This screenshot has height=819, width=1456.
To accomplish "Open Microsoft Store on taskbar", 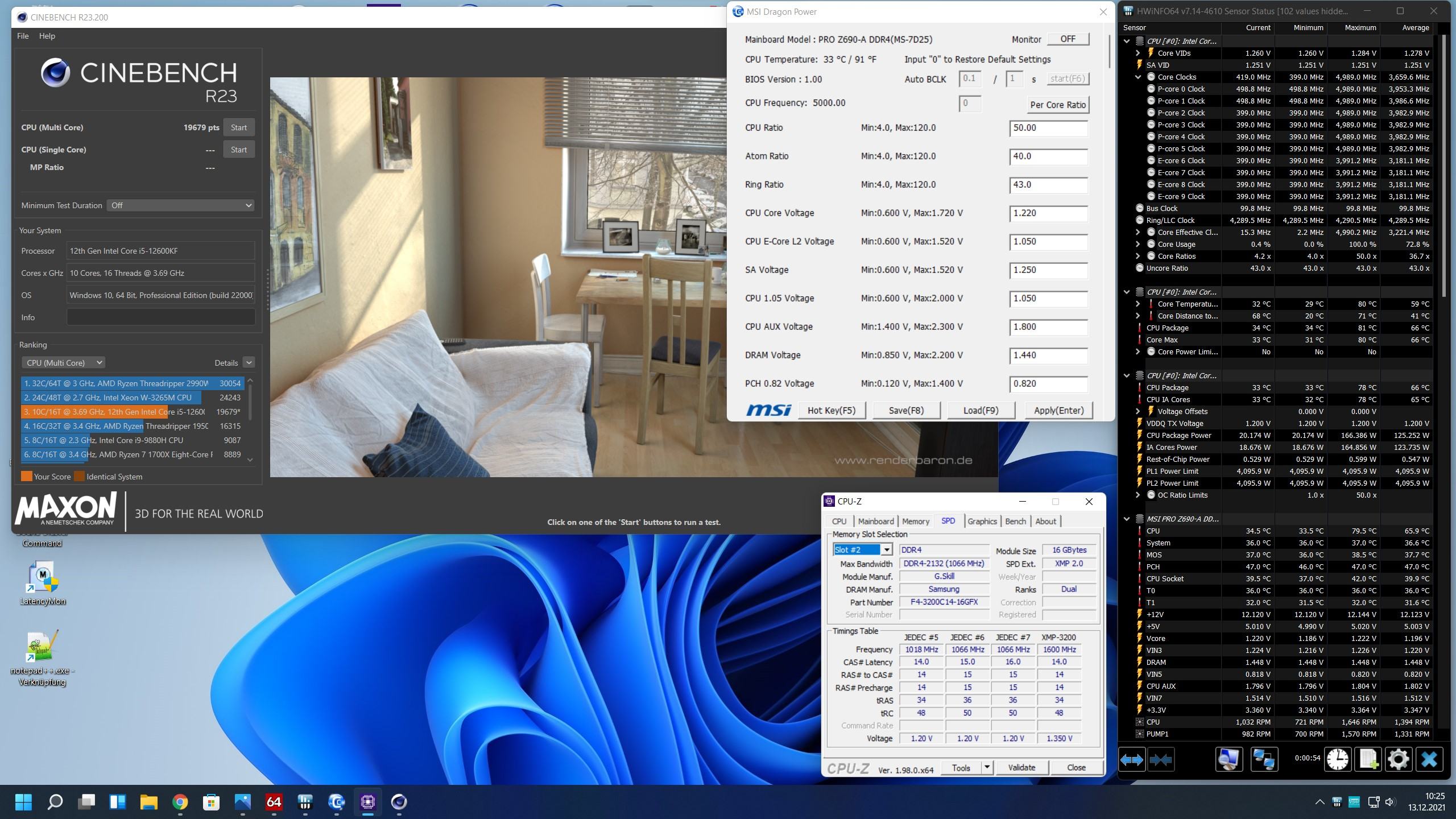I will [x=211, y=802].
